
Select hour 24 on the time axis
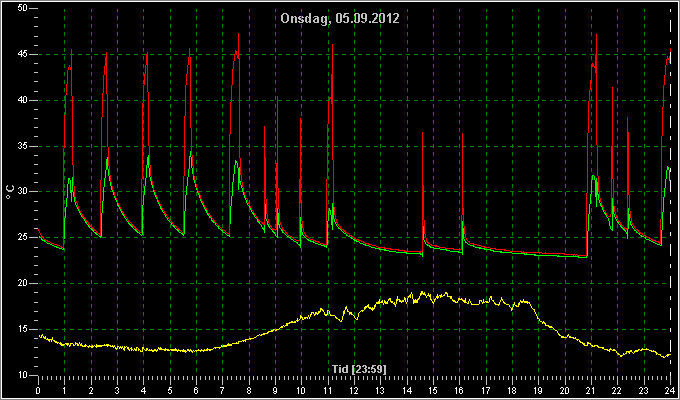tap(670, 390)
